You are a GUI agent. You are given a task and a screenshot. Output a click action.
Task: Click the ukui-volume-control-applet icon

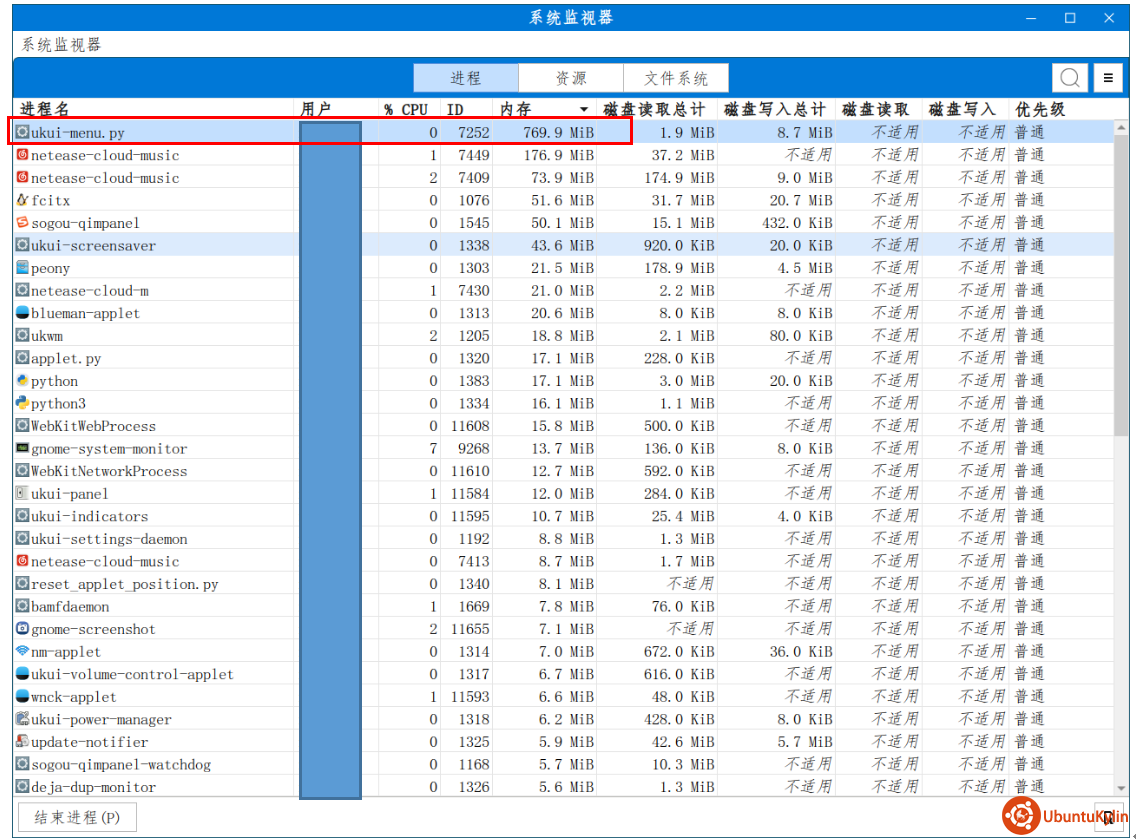click(22, 673)
